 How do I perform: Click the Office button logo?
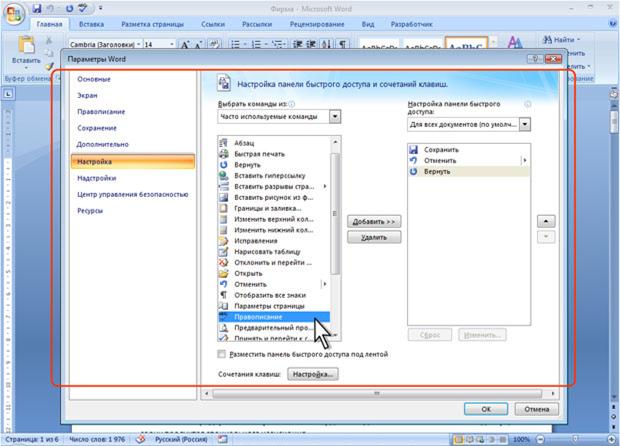coord(14,15)
